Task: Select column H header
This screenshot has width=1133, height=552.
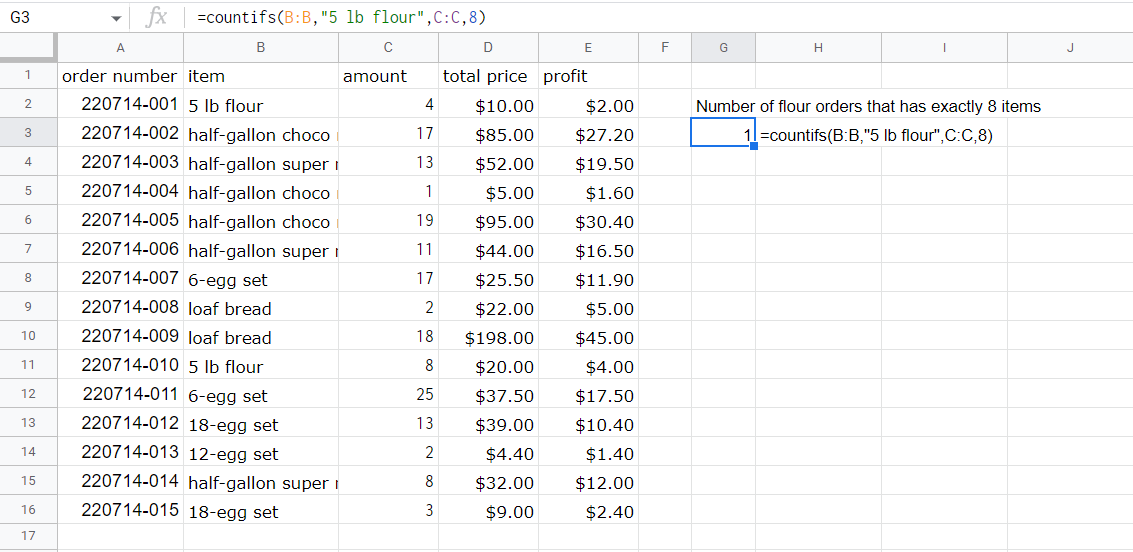Action: pyautogui.click(x=818, y=48)
